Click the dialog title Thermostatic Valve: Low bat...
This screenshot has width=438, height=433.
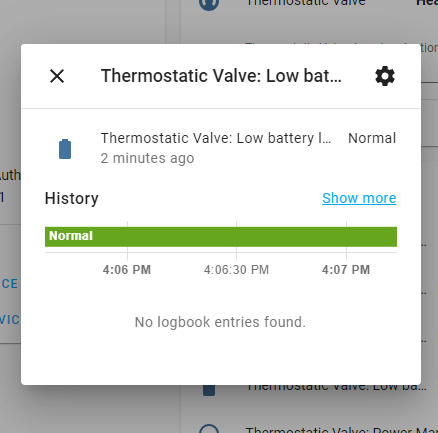coord(221,76)
